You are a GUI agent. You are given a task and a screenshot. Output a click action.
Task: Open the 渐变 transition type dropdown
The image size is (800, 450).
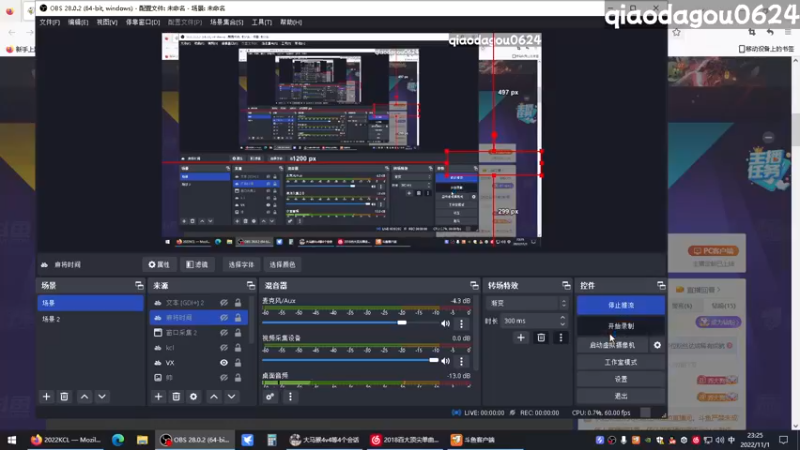(x=527, y=303)
